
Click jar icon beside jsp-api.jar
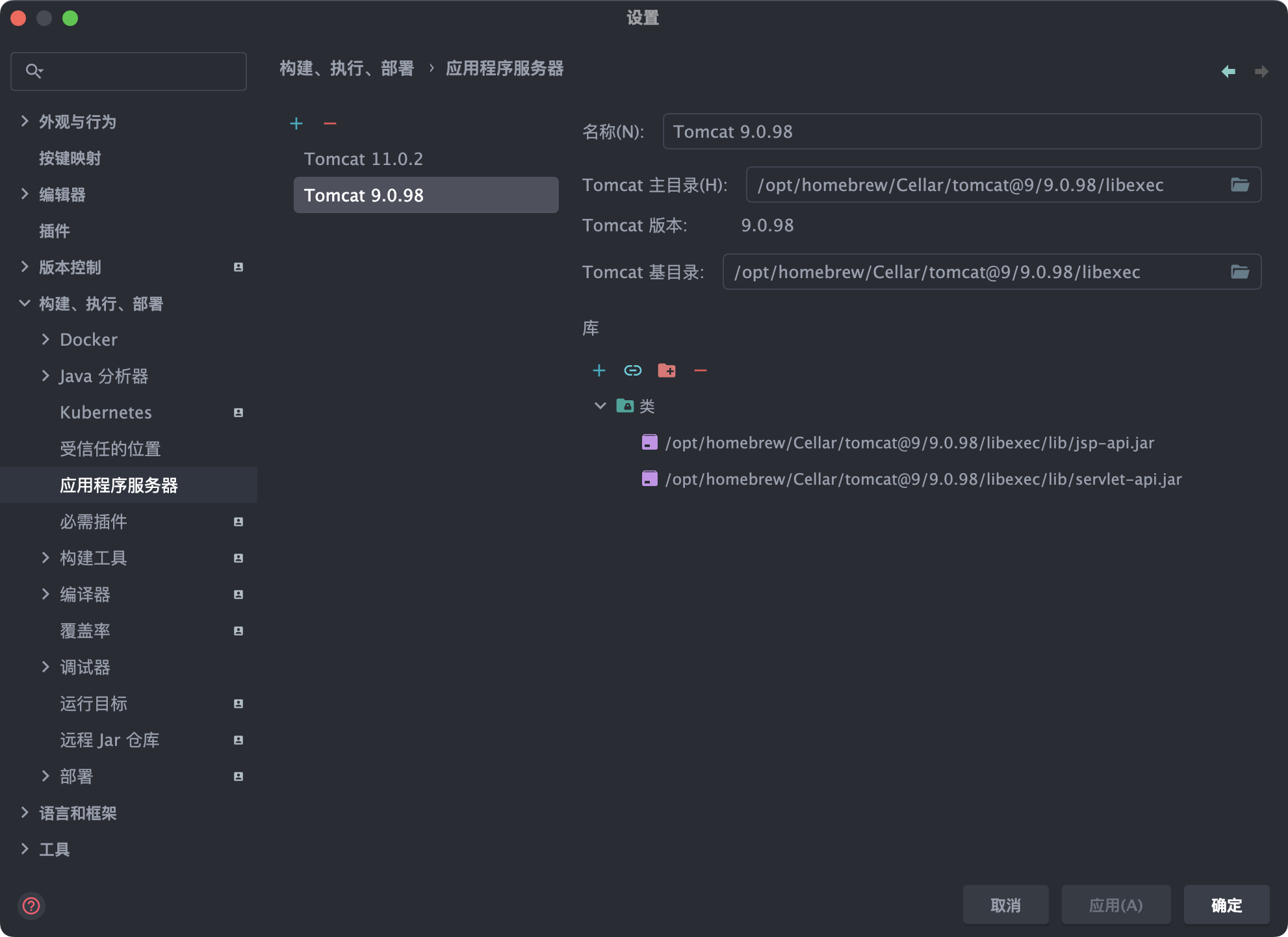(x=649, y=443)
